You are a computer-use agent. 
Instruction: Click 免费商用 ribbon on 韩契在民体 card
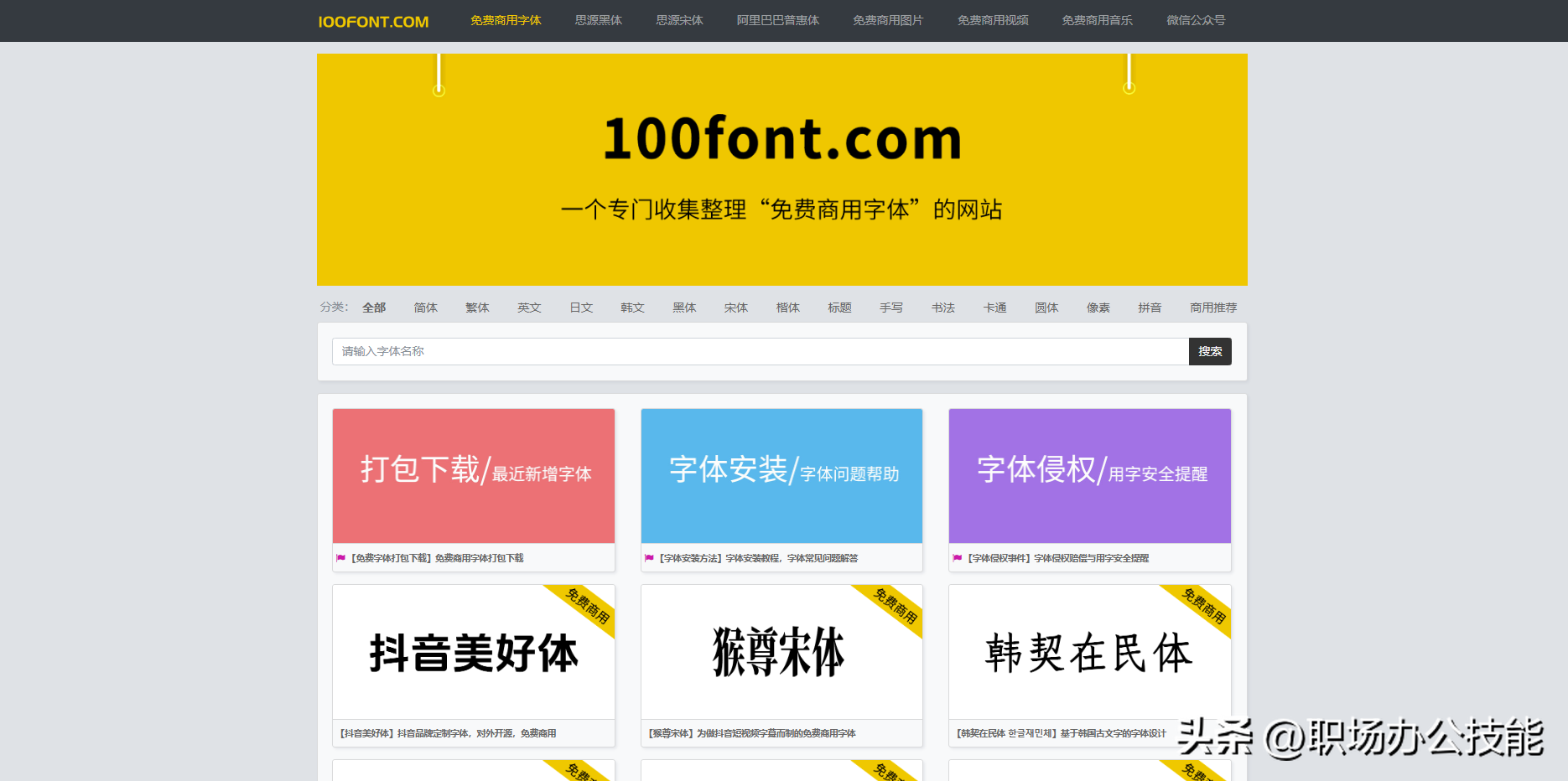pos(1203,606)
